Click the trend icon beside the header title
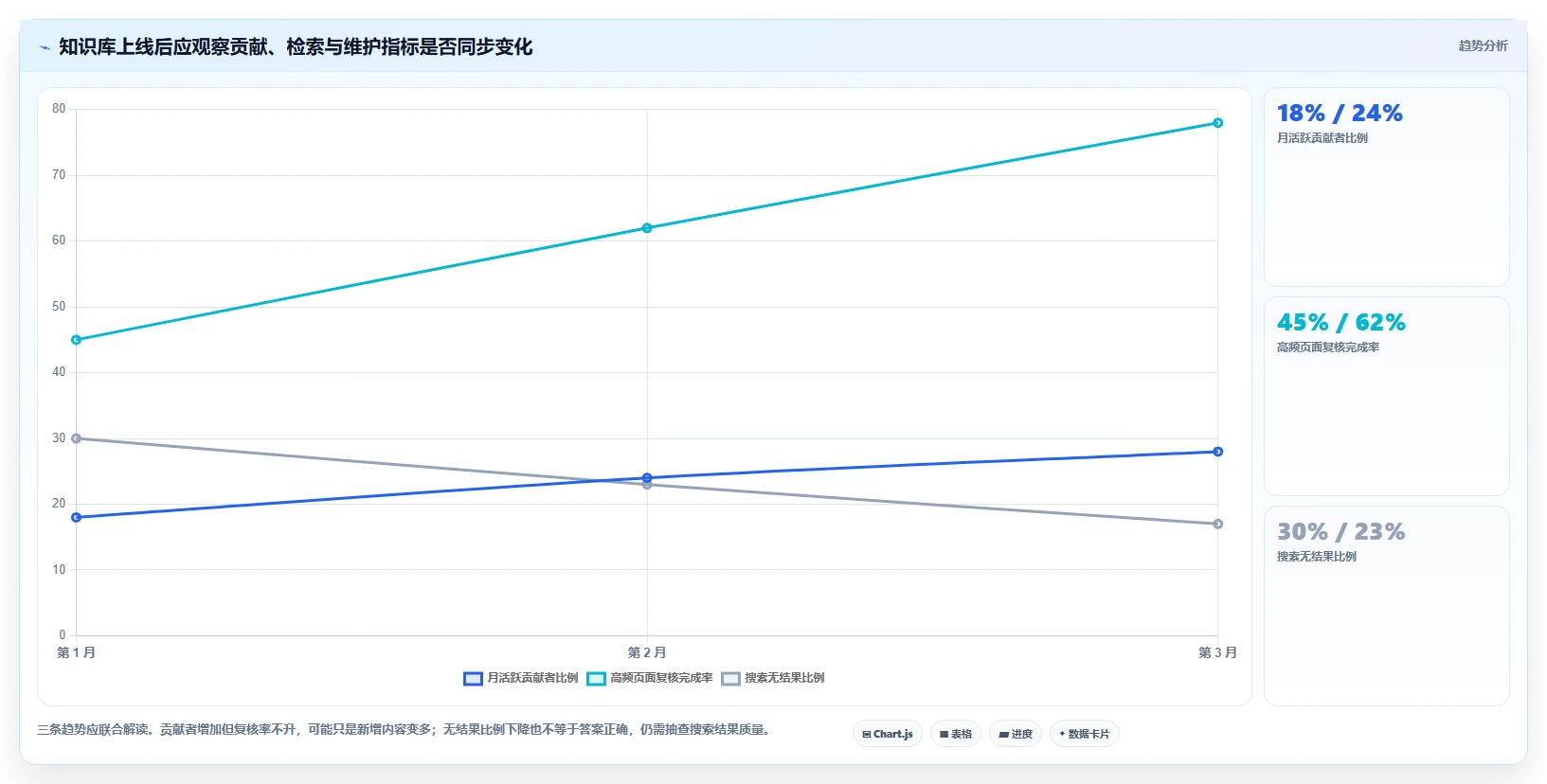 click(45, 47)
